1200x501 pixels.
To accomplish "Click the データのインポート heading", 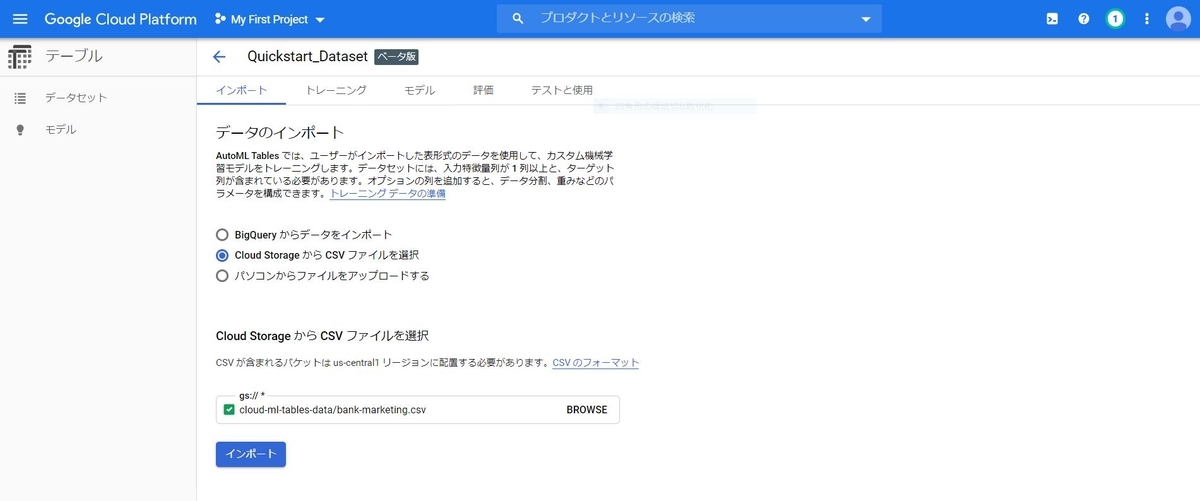I will (x=280, y=132).
